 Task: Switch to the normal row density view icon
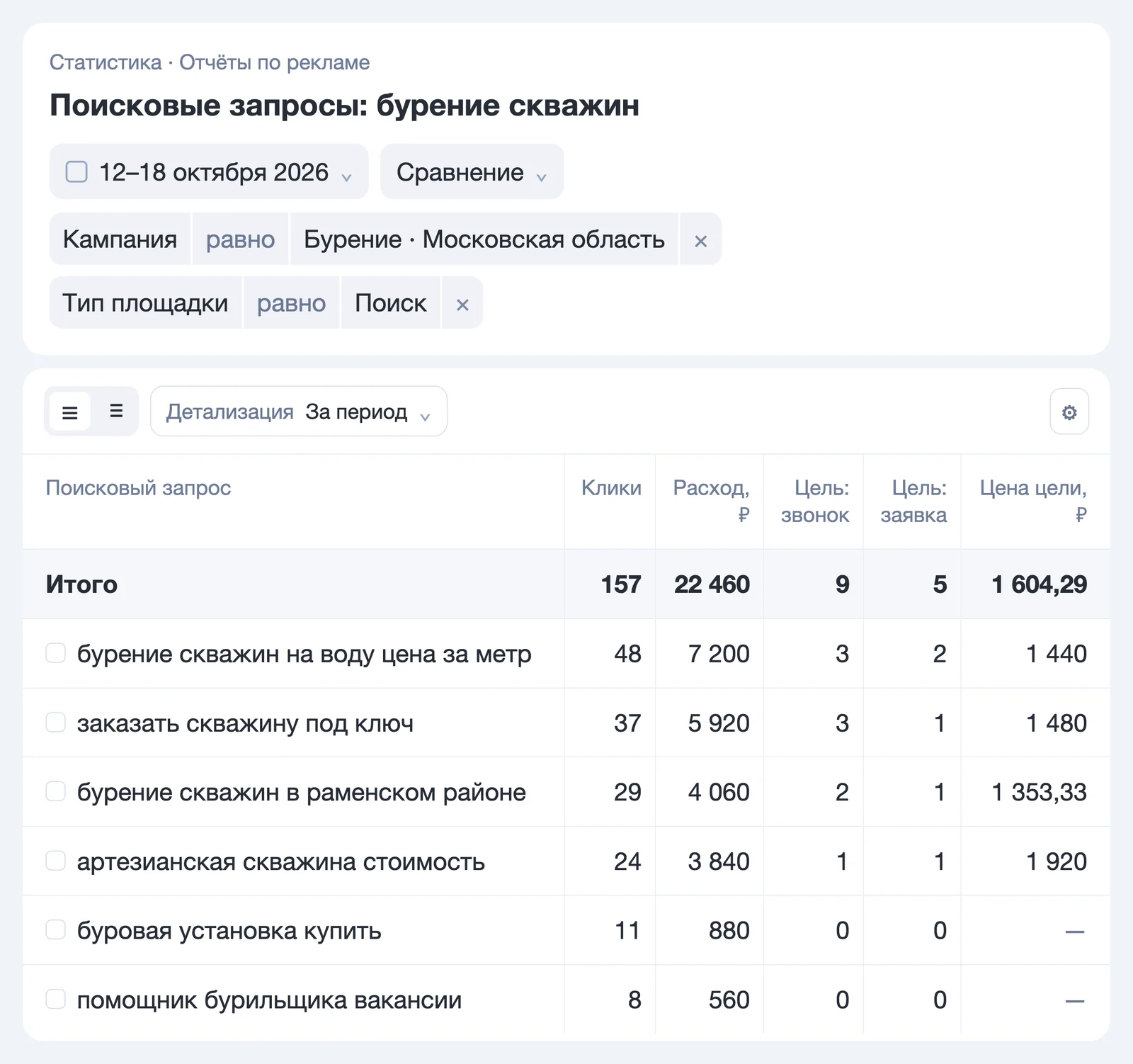coord(69,412)
